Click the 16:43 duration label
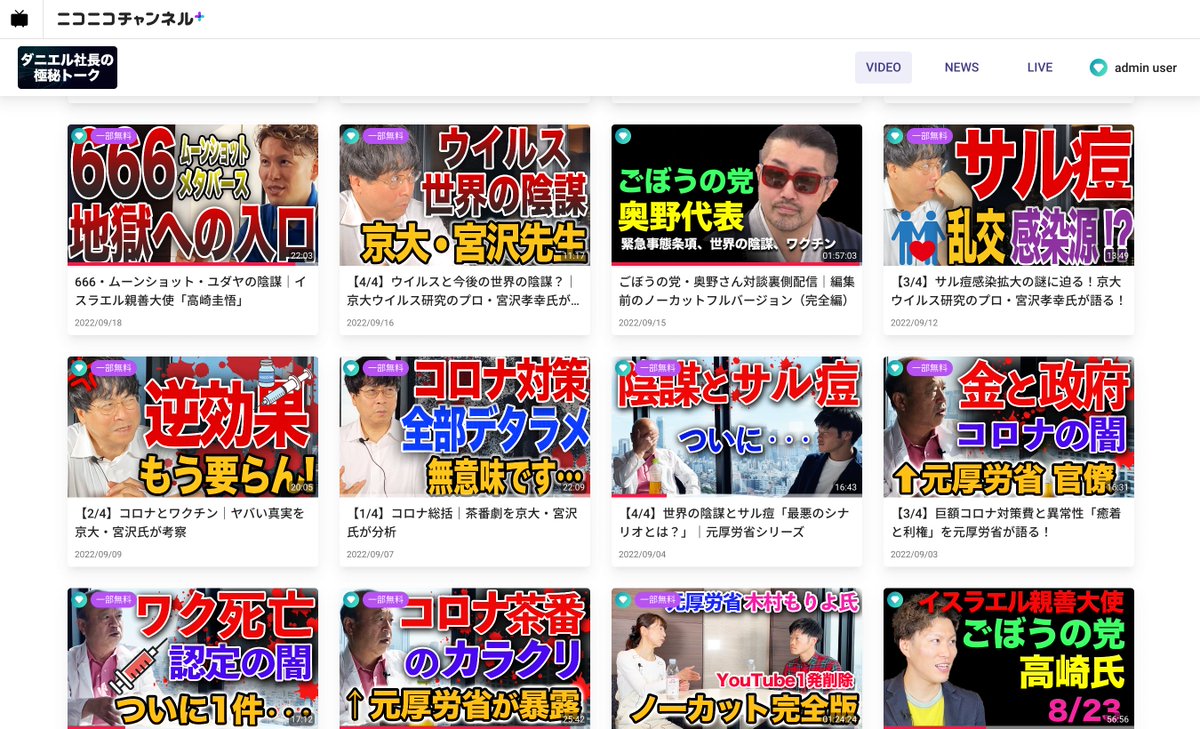This screenshot has width=1200, height=729. pyautogui.click(x=846, y=488)
